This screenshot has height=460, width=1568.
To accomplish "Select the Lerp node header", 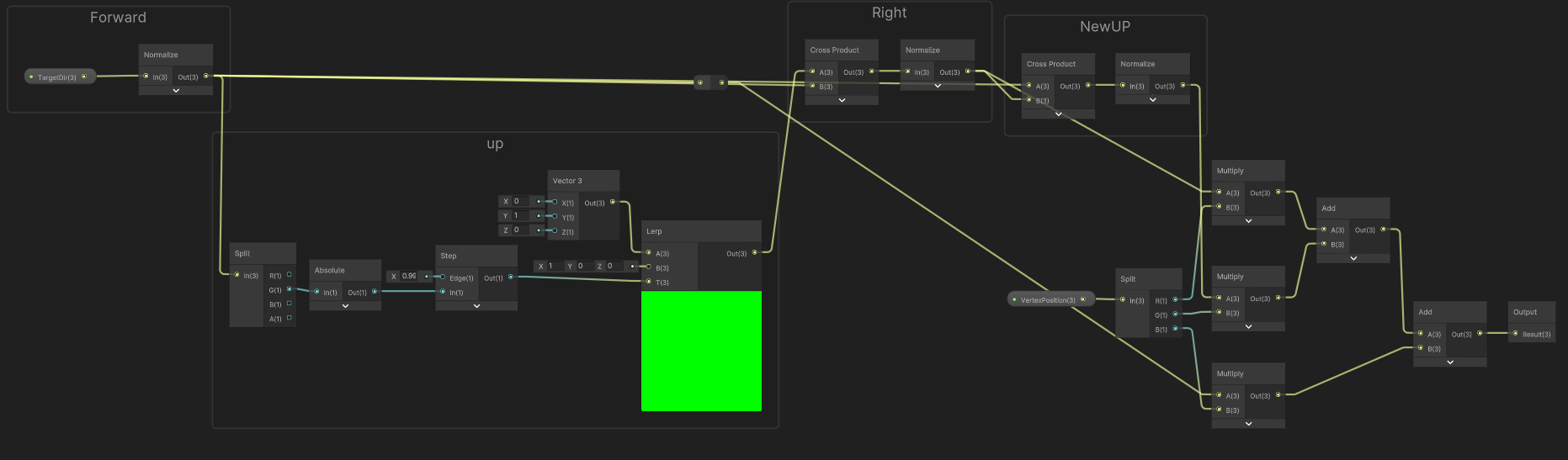I will (701, 231).
